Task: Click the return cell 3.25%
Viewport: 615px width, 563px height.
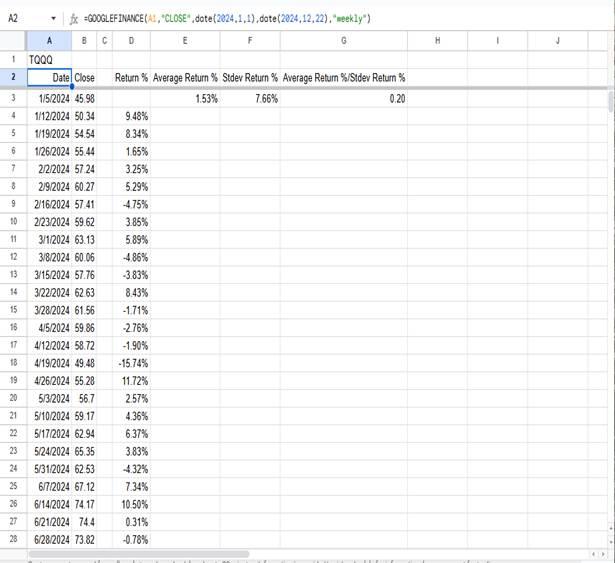Action: pyautogui.click(x=131, y=169)
